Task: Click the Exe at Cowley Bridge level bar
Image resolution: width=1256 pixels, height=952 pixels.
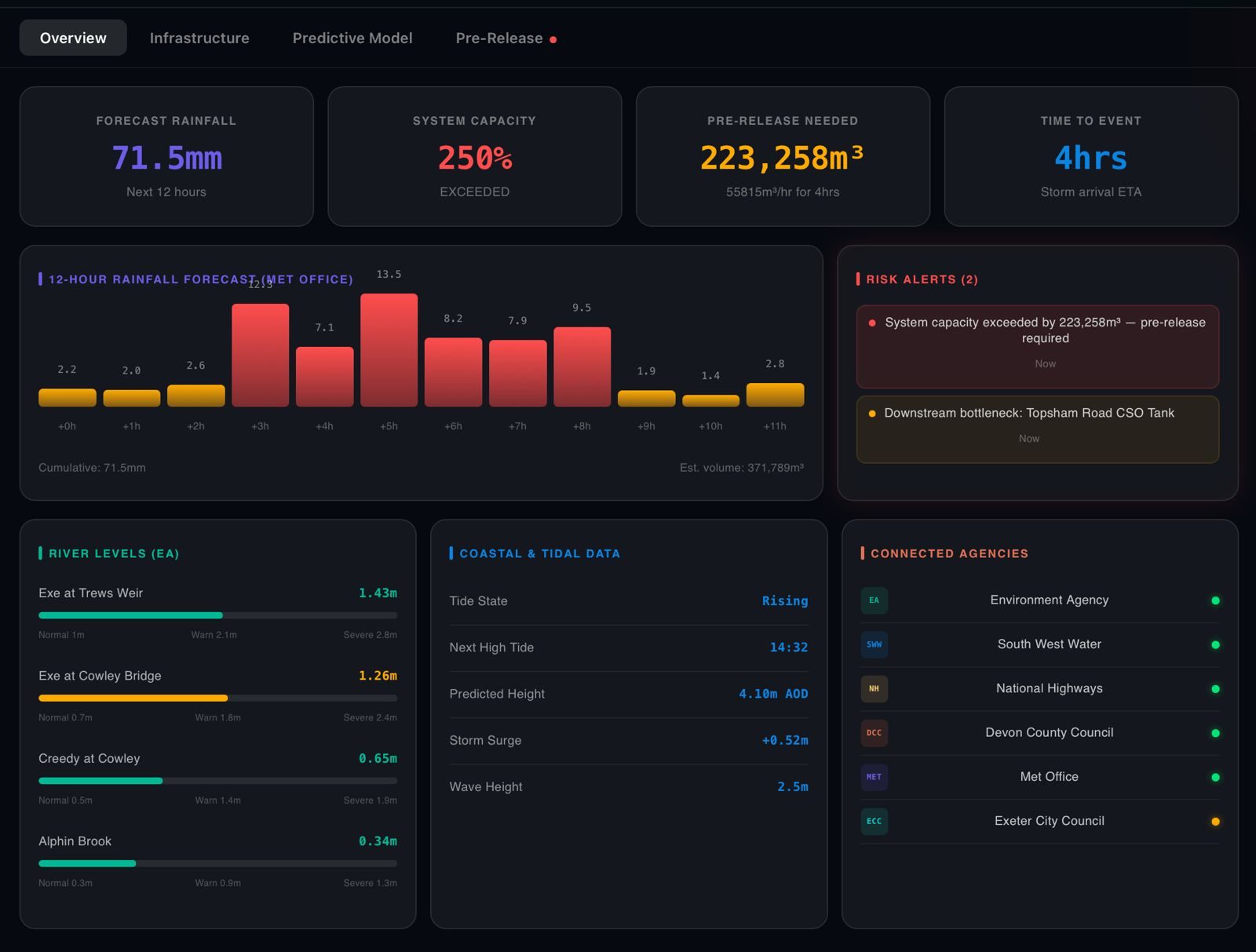Action: (x=217, y=698)
